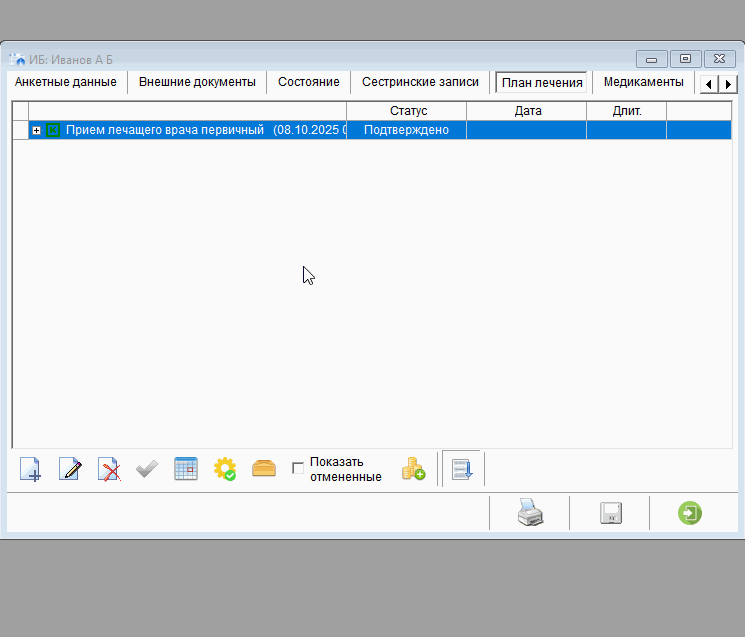The image size is (745, 637).
Task: Print using the printer icon
Action: coord(529,513)
